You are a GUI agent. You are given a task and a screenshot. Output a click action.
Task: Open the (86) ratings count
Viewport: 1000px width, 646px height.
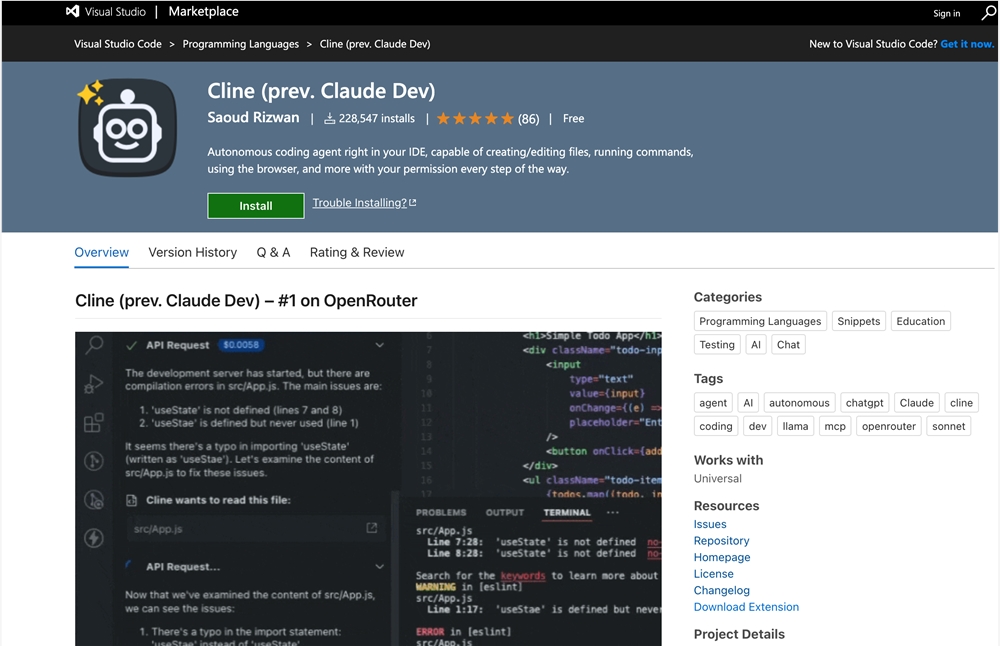[528, 119]
